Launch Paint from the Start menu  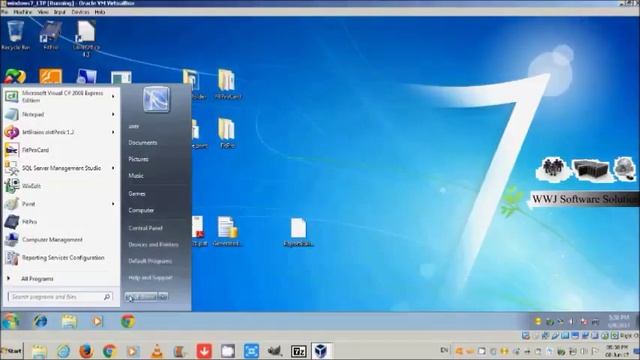tap(60, 204)
